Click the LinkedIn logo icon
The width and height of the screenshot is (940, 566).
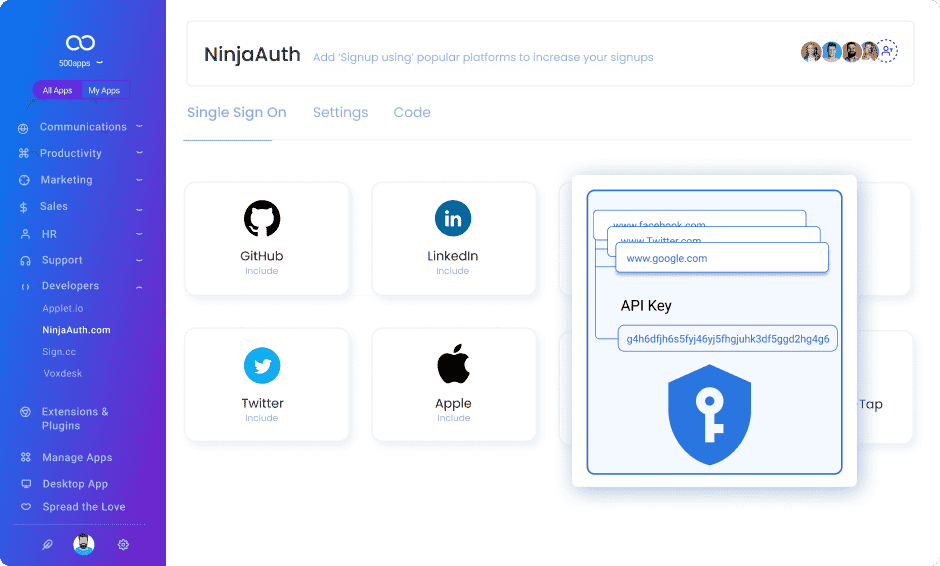453,218
